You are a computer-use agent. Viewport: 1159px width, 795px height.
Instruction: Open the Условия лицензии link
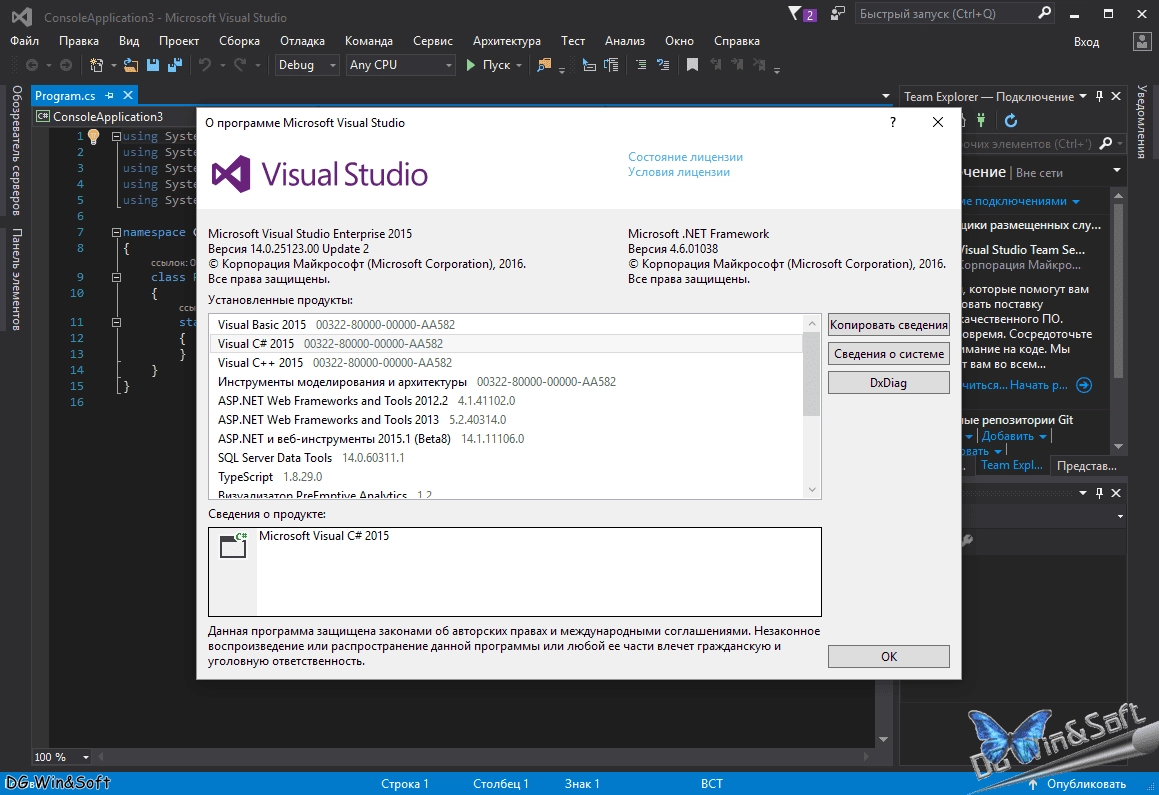click(x=679, y=172)
